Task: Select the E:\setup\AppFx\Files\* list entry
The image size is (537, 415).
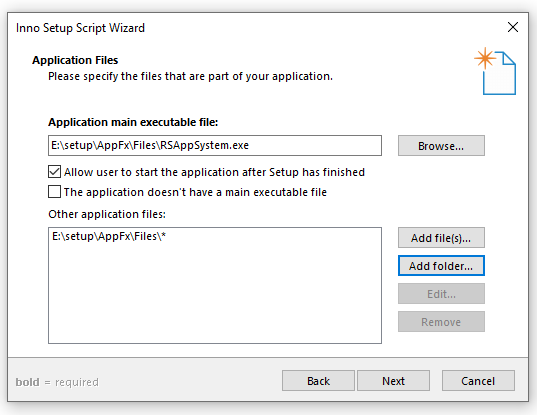Action: 109,236
